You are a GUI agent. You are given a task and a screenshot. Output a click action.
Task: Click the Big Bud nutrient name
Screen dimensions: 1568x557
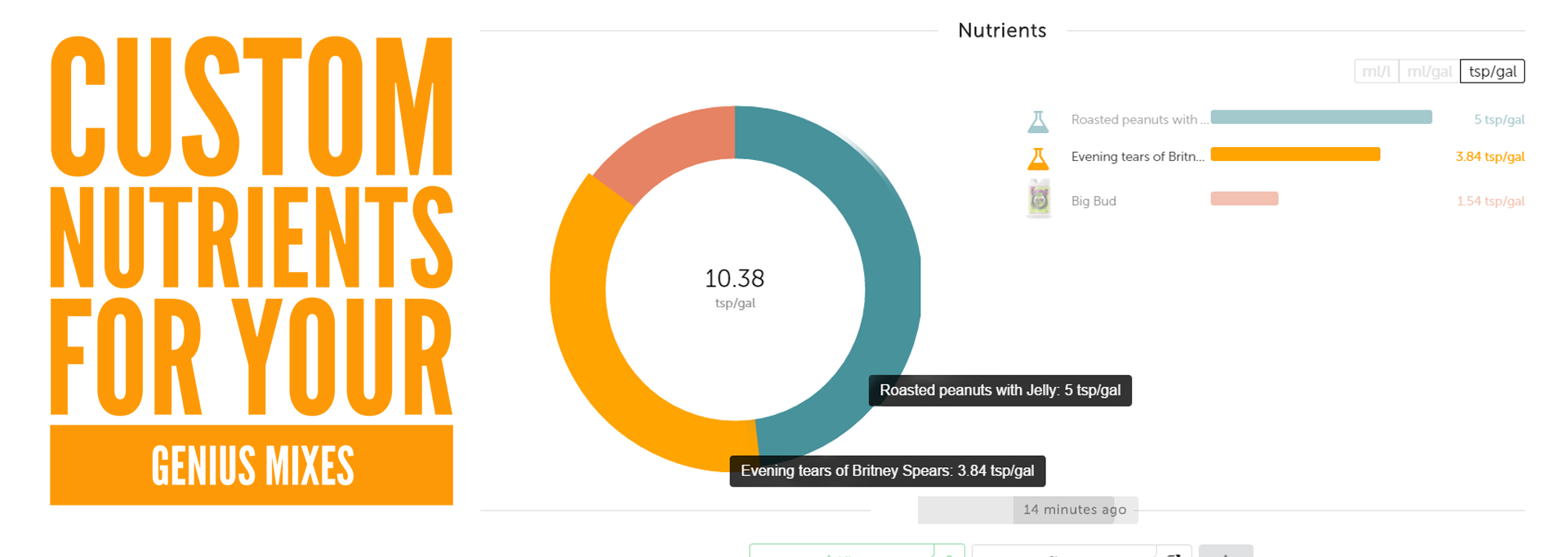pyautogui.click(x=1094, y=201)
